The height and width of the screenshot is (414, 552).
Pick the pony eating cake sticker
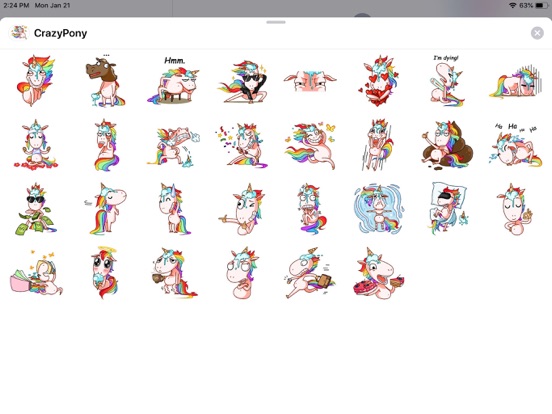(379, 273)
